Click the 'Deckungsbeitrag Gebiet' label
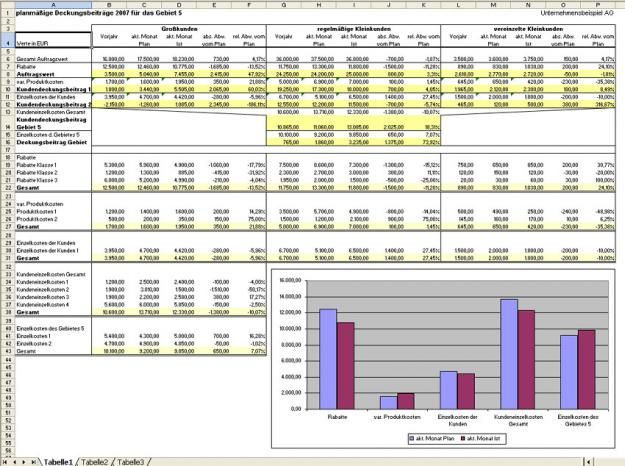This screenshot has width=625, height=466. pyautogui.click(x=51, y=142)
